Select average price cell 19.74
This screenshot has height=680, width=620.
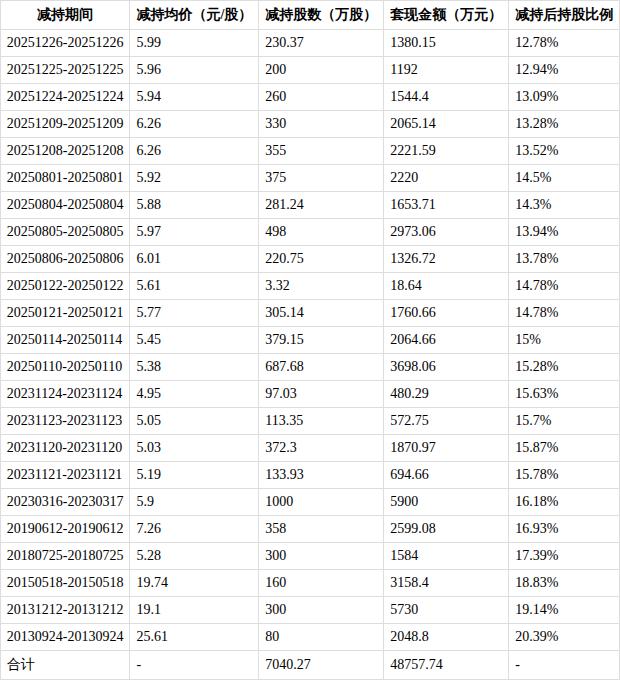coord(152,582)
